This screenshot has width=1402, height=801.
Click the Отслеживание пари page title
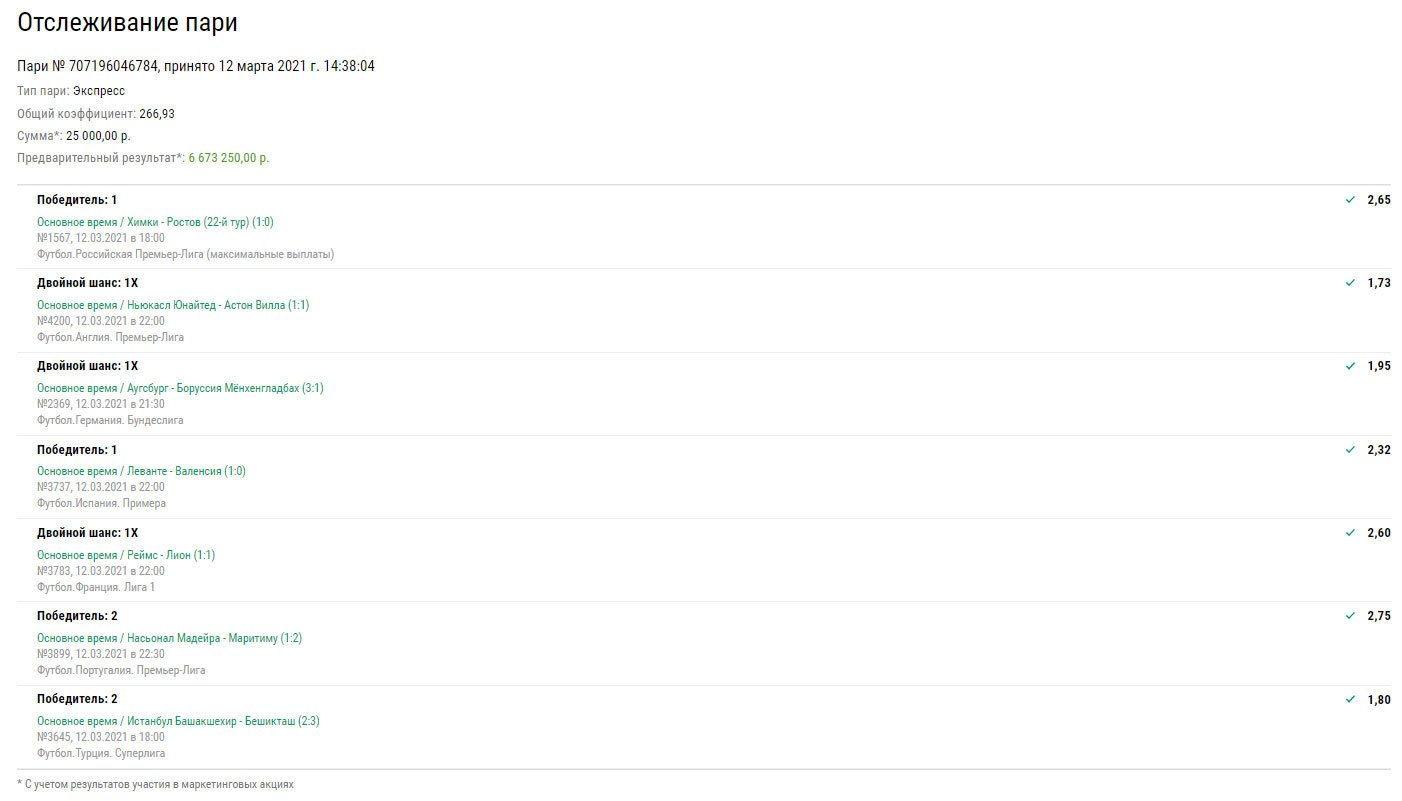[x=128, y=23]
